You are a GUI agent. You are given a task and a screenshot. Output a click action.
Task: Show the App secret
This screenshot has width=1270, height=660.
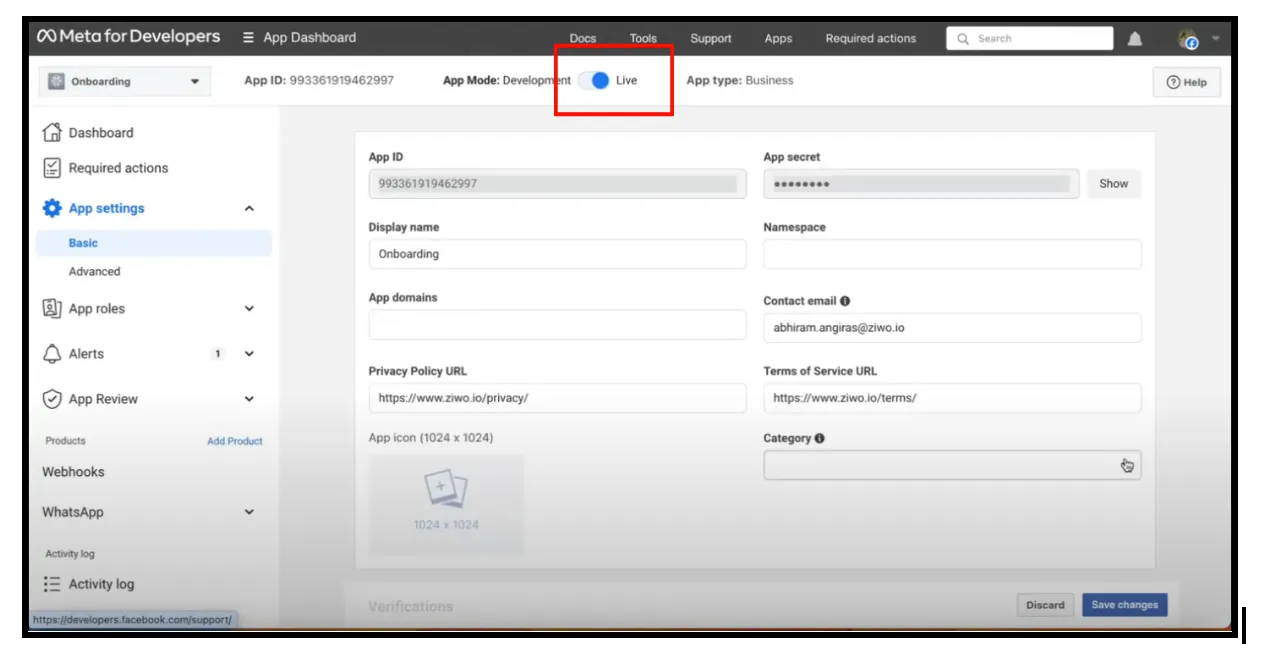pos(1113,184)
